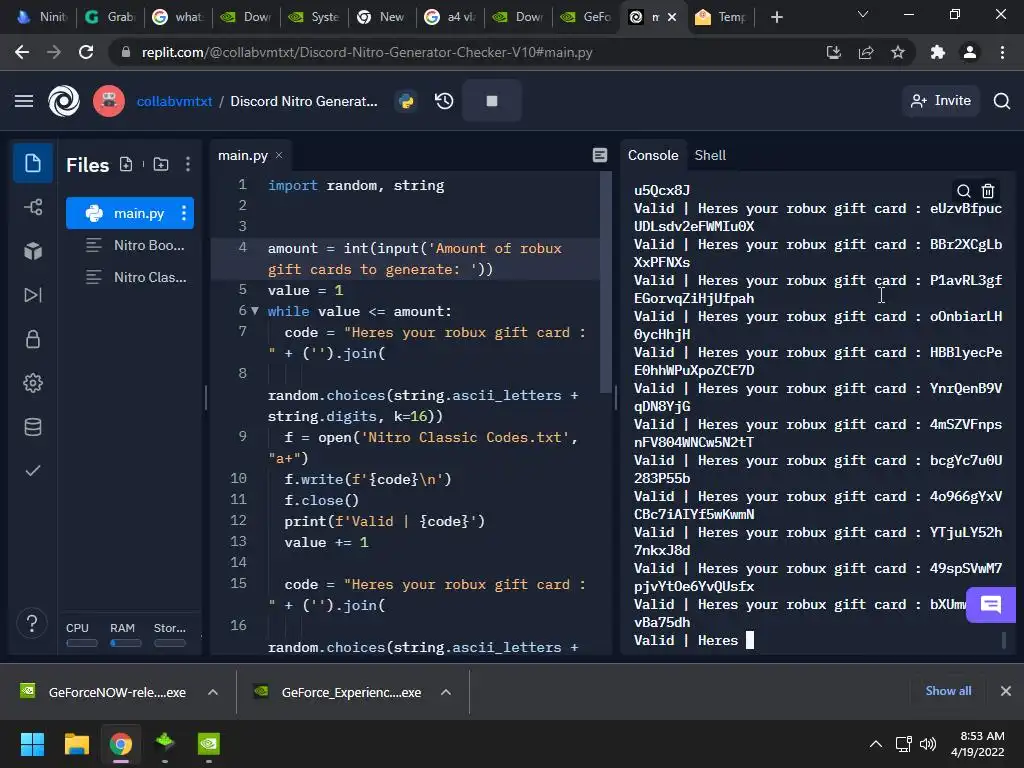
Task: Open the Files panel three-dot menu
Action: tap(188, 165)
